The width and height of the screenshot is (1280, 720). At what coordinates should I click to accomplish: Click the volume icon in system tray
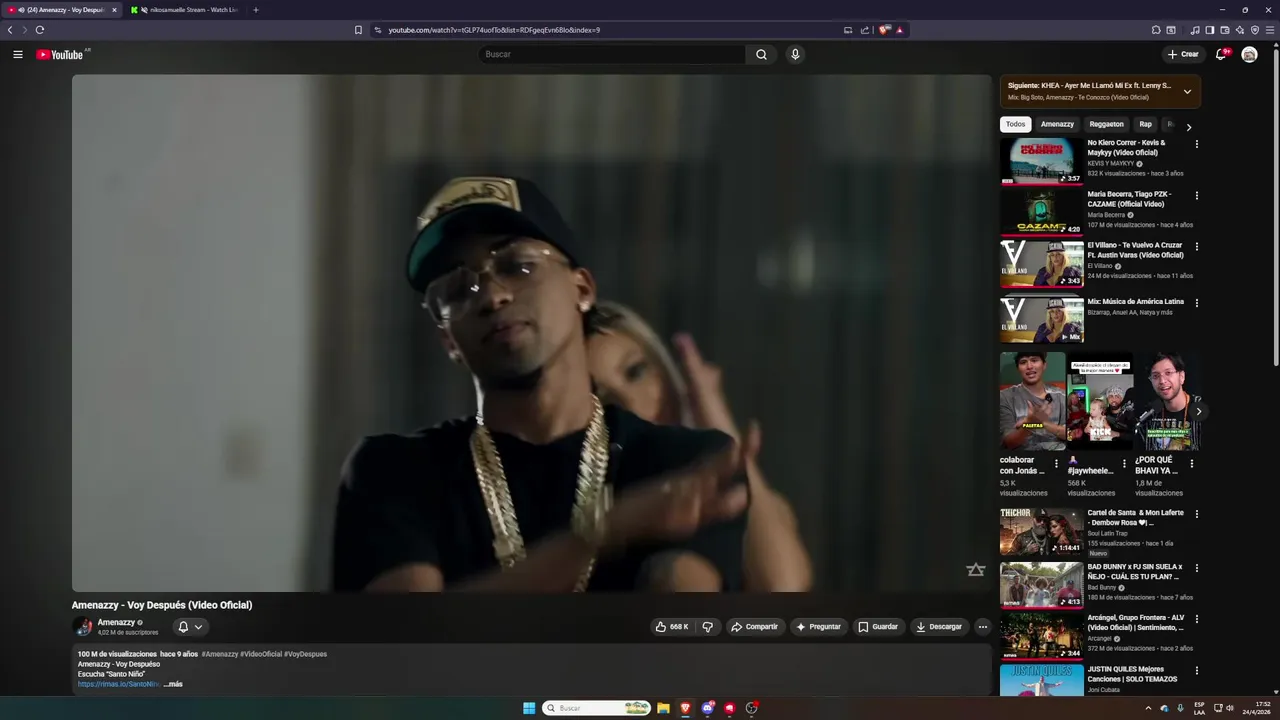[x=1229, y=708]
